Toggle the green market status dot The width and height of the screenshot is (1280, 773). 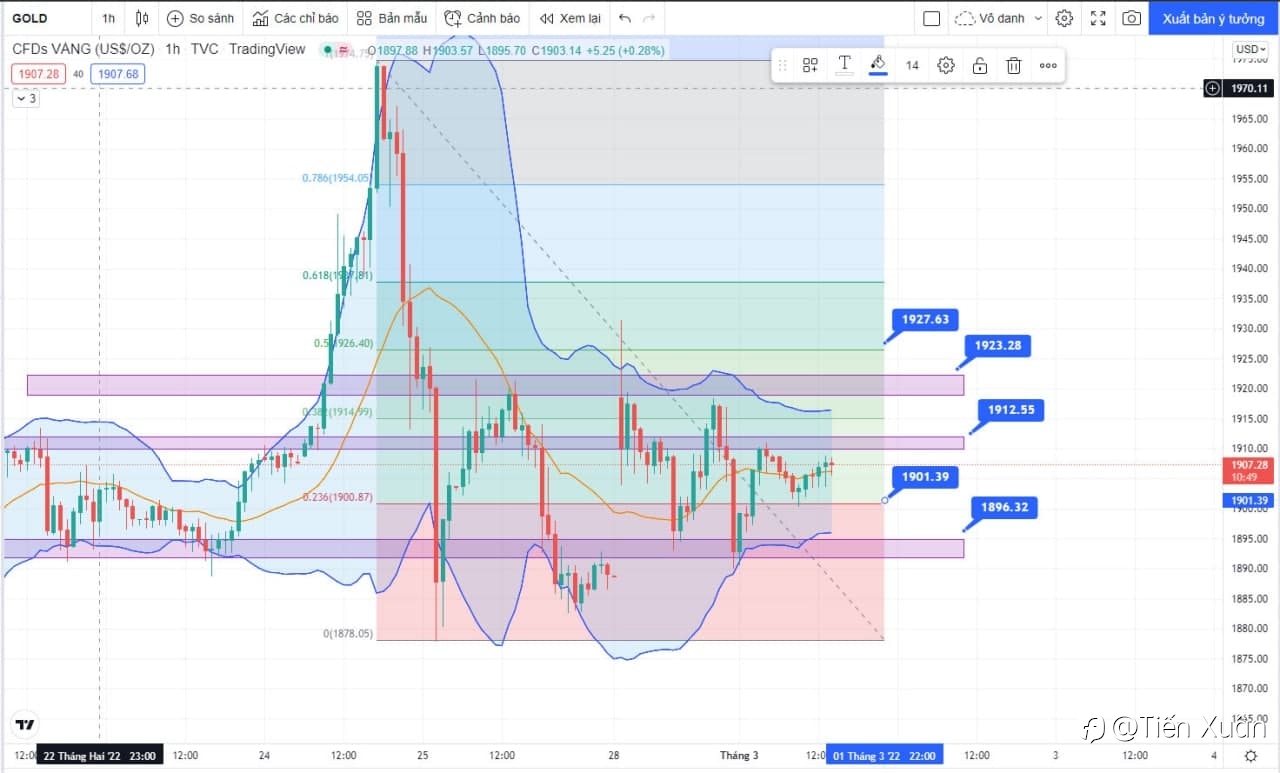click(x=327, y=49)
